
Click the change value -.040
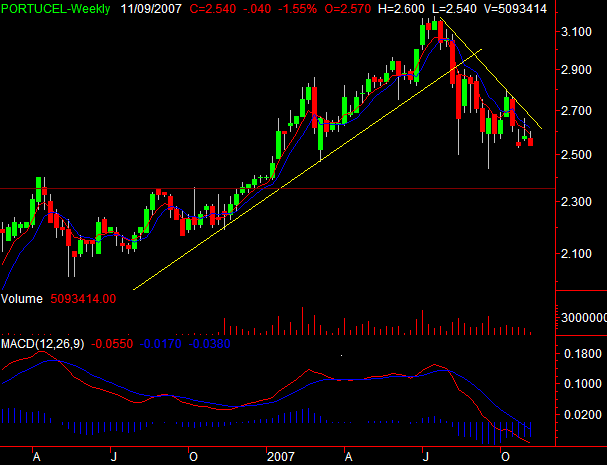pos(258,9)
